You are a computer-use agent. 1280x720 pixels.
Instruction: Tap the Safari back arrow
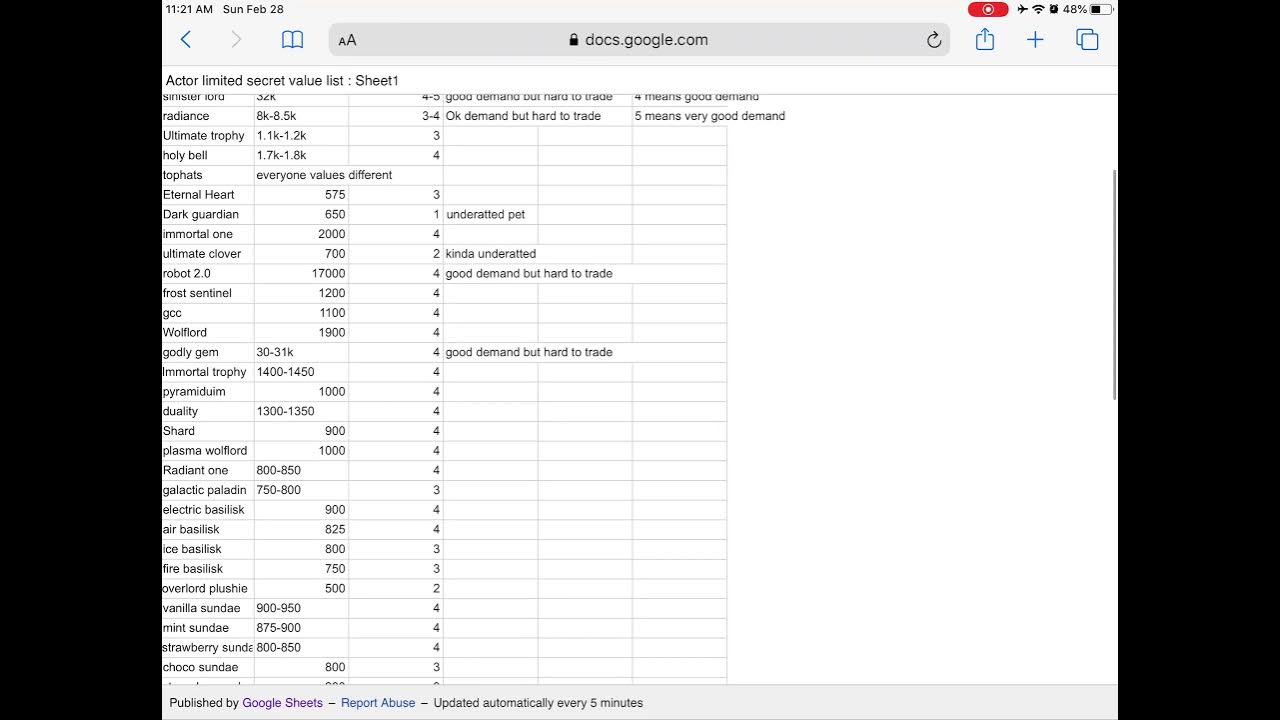pyautogui.click(x=185, y=40)
